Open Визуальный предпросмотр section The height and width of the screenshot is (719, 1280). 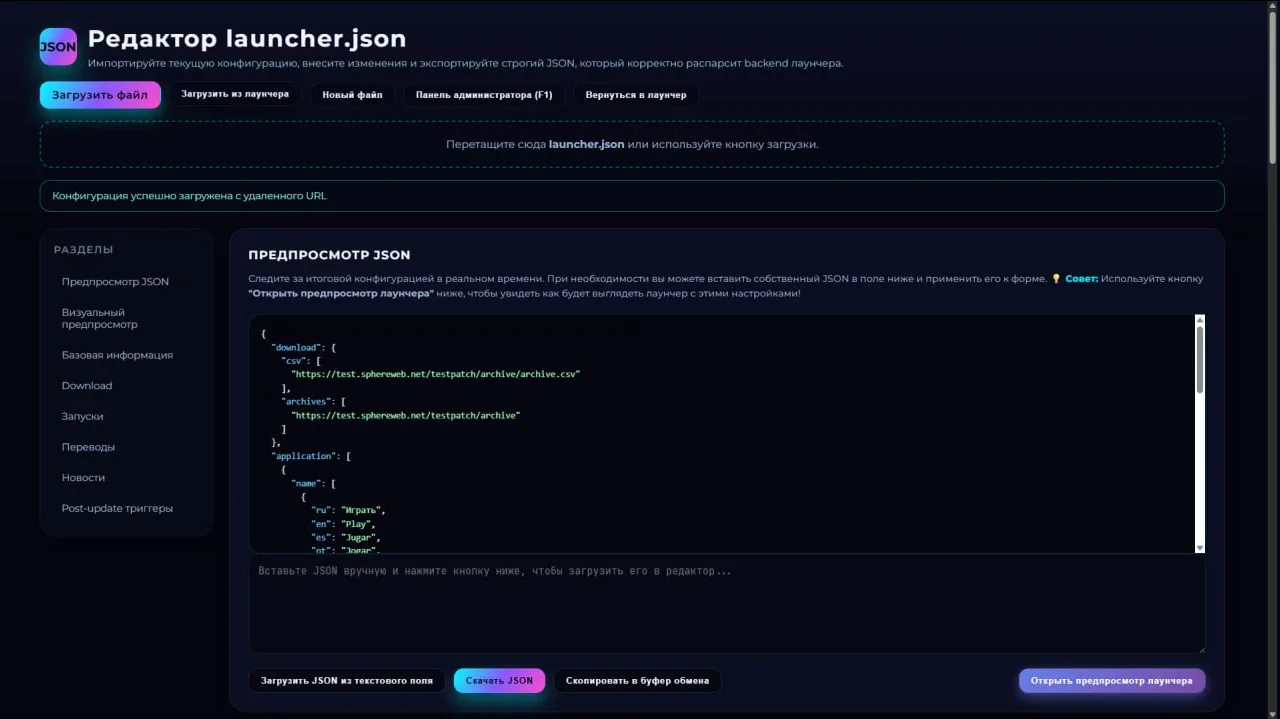point(100,318)
